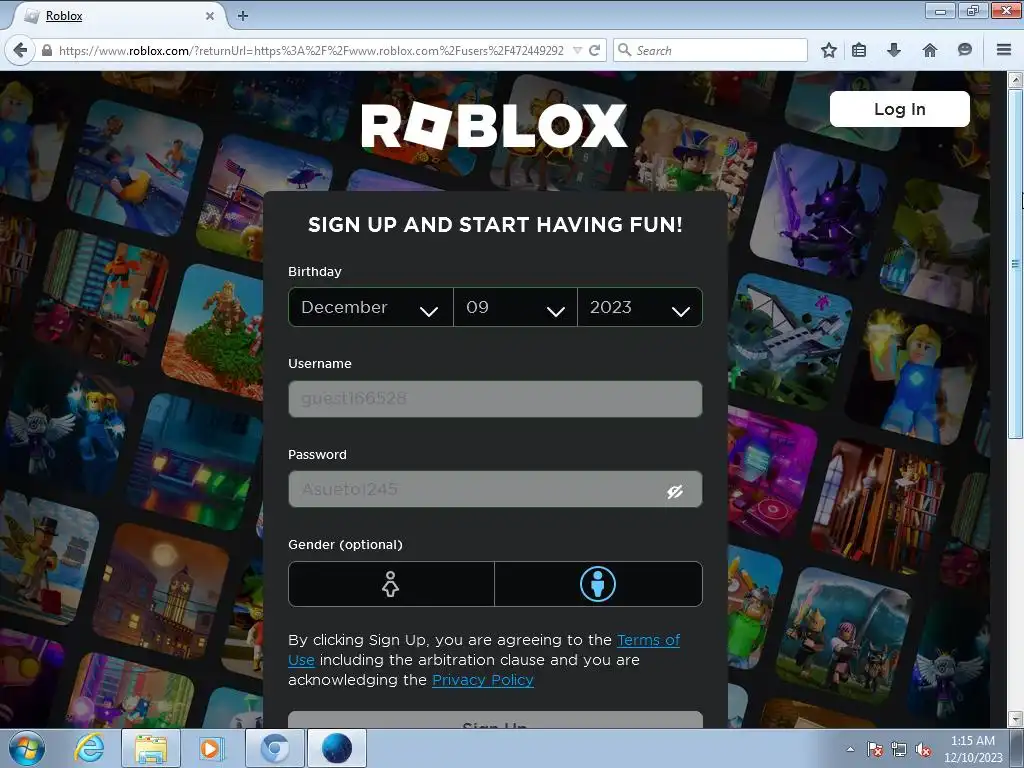Open the downloads arrow icon

click(x=894, y=50)
